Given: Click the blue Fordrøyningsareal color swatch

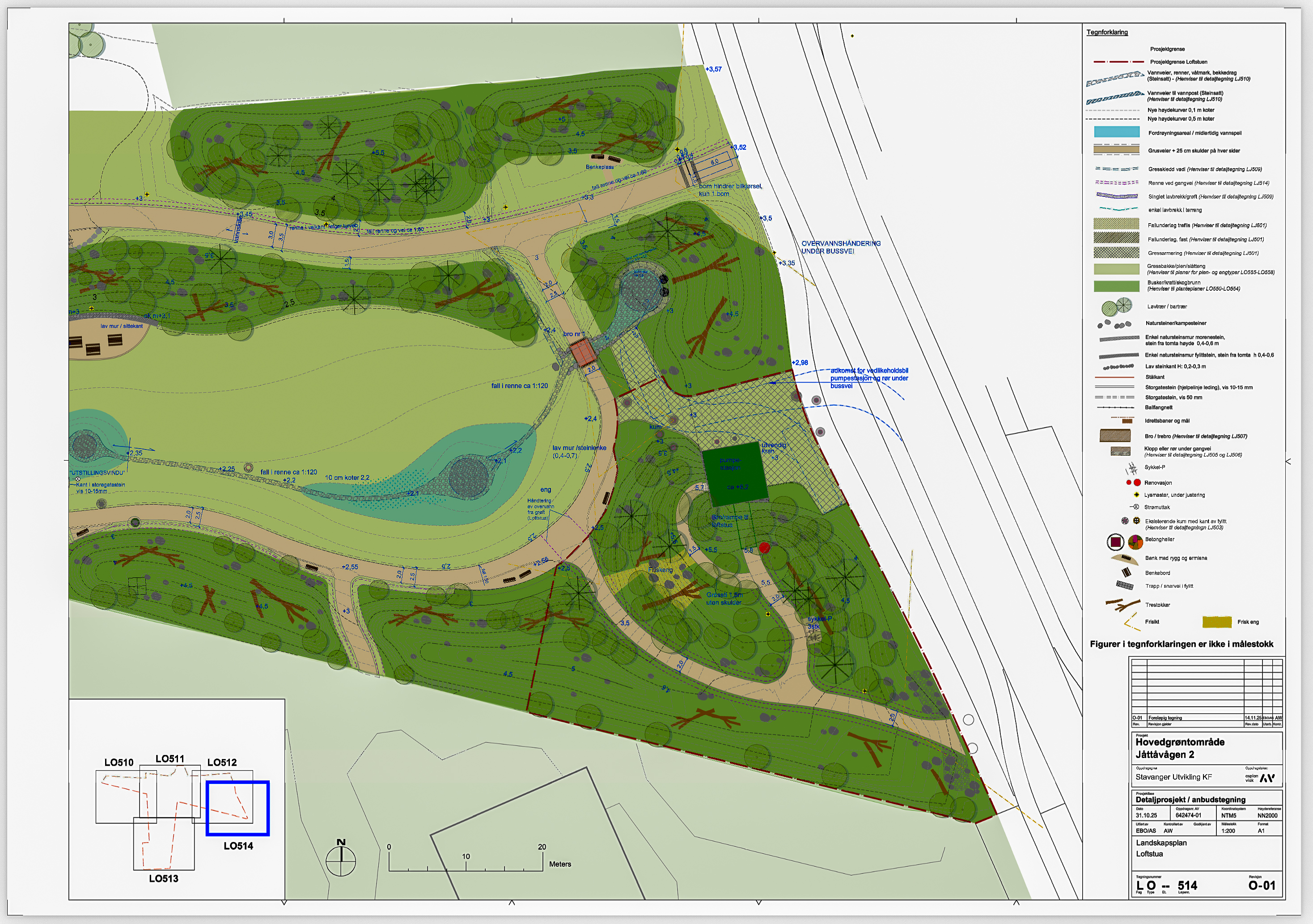Looking at the screenshot, I should point(1116,132).
